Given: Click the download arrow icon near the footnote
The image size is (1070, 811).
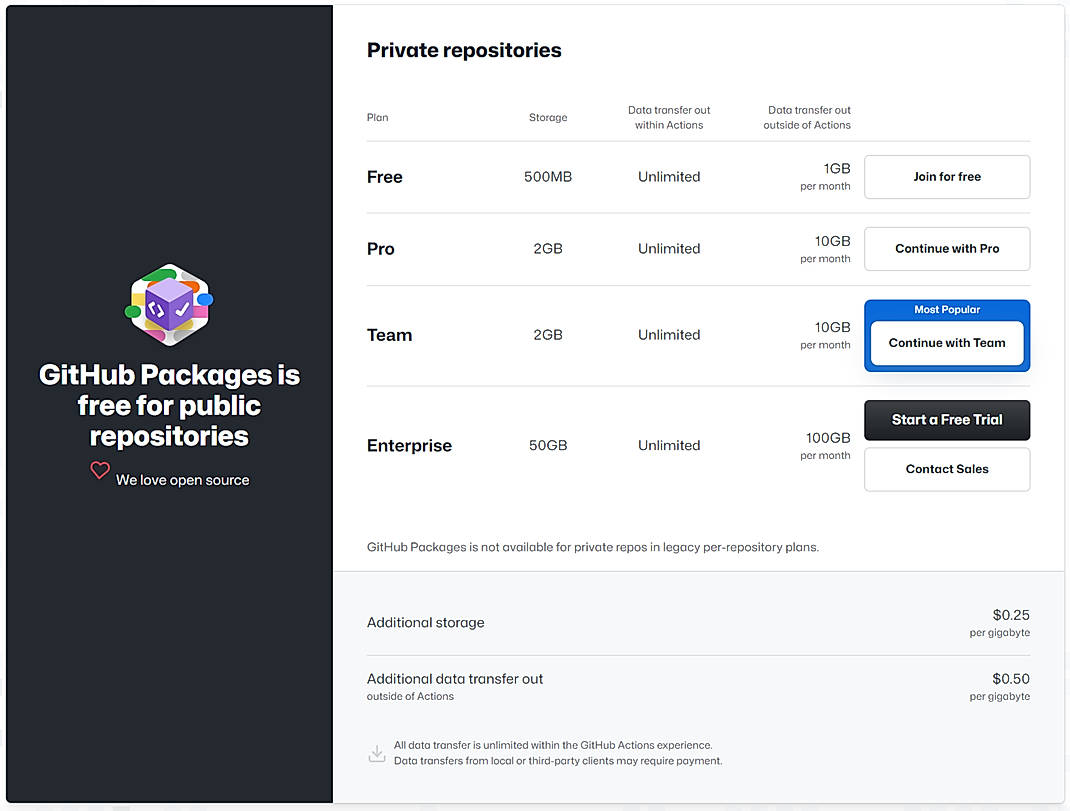Looking at the screenshot, I should [376, 752].
